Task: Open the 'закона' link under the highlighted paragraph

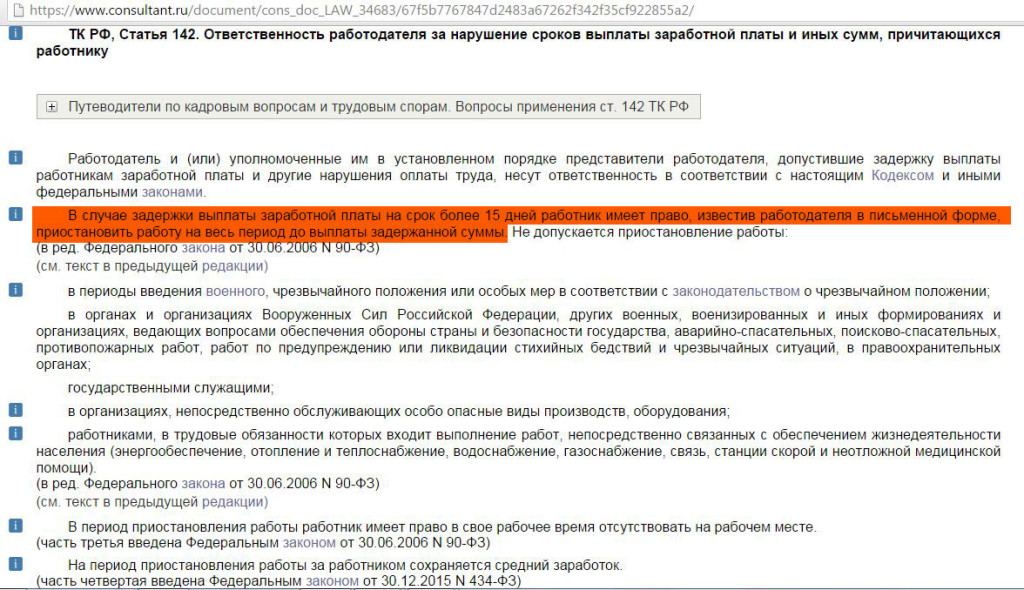Action: 203,248
